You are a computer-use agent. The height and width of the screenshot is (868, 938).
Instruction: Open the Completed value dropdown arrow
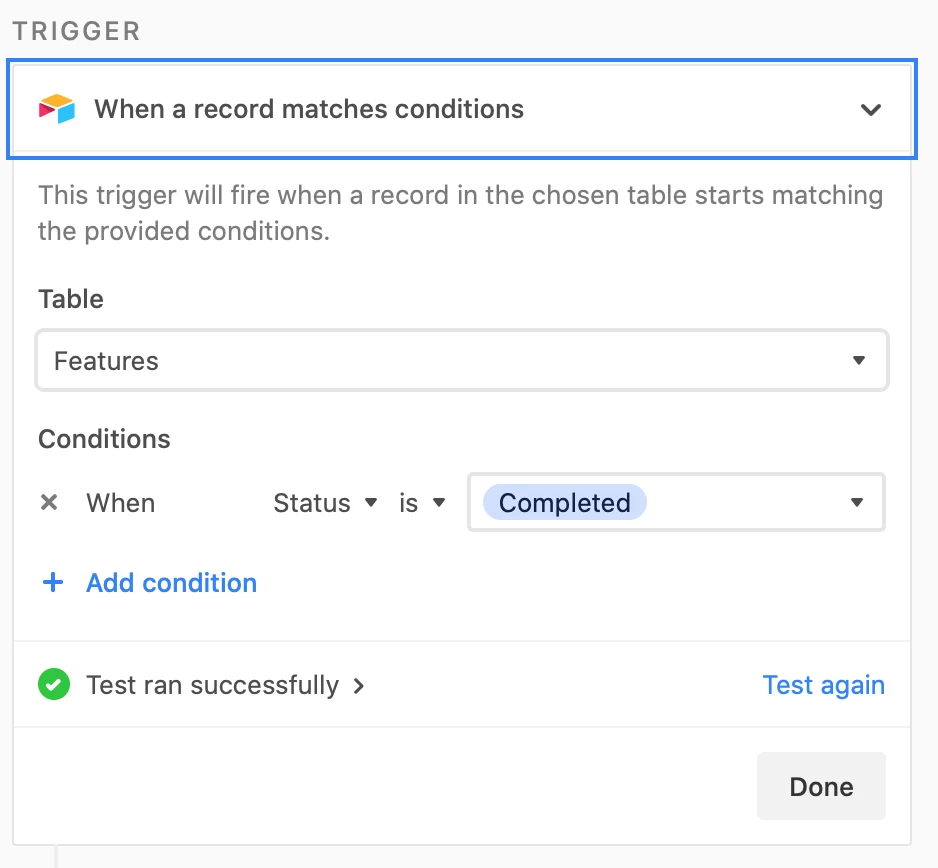[x=857, y=502]
